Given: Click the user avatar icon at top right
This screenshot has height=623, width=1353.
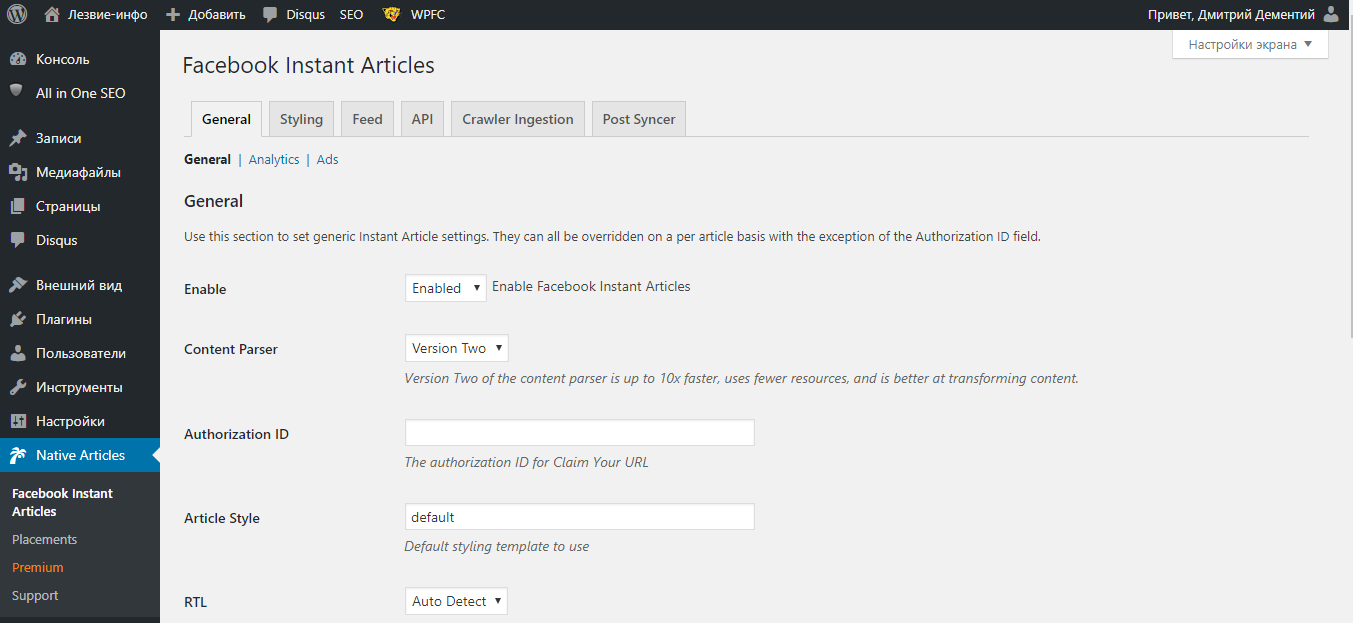Looking at the screenshot, I should 1331,15.
